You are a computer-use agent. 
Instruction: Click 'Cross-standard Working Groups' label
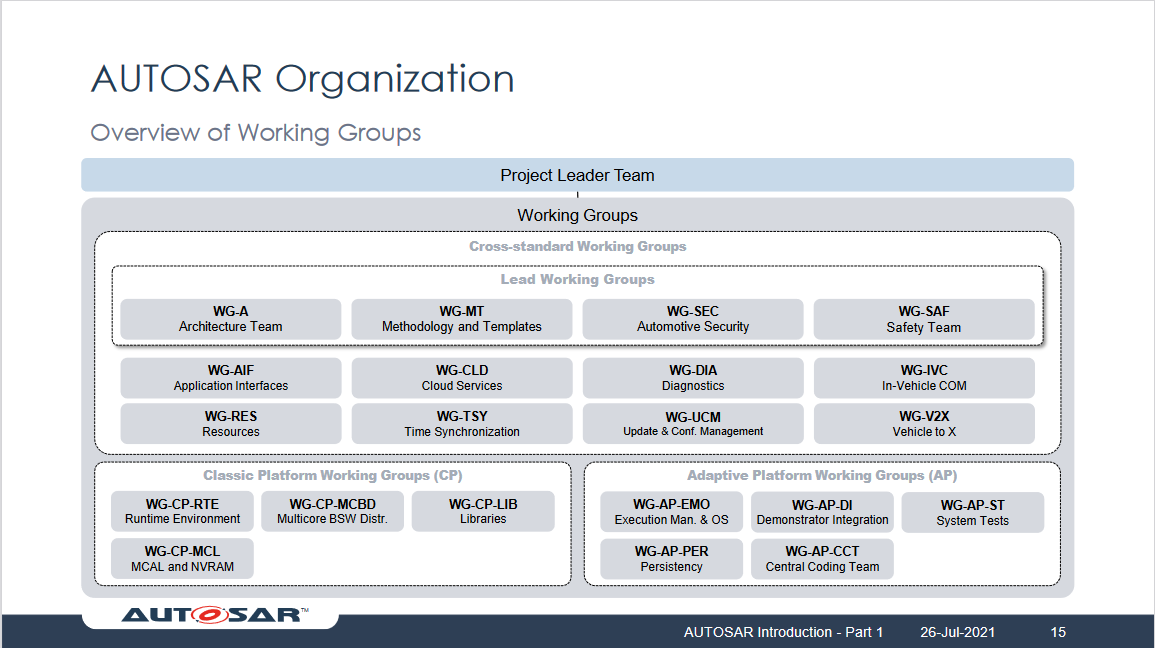[x=578, y=246]
